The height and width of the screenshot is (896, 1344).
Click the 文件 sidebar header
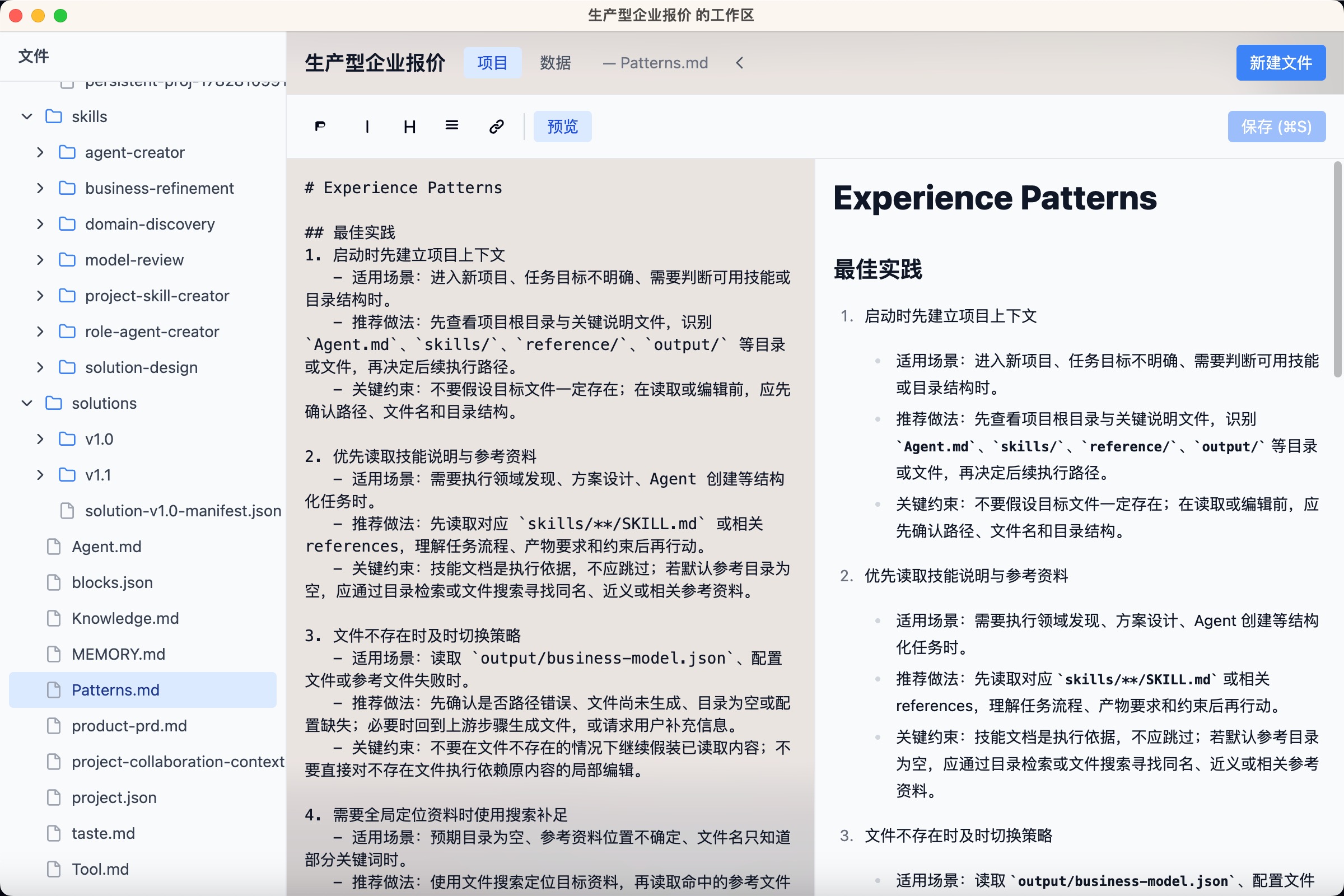(34, 56)
